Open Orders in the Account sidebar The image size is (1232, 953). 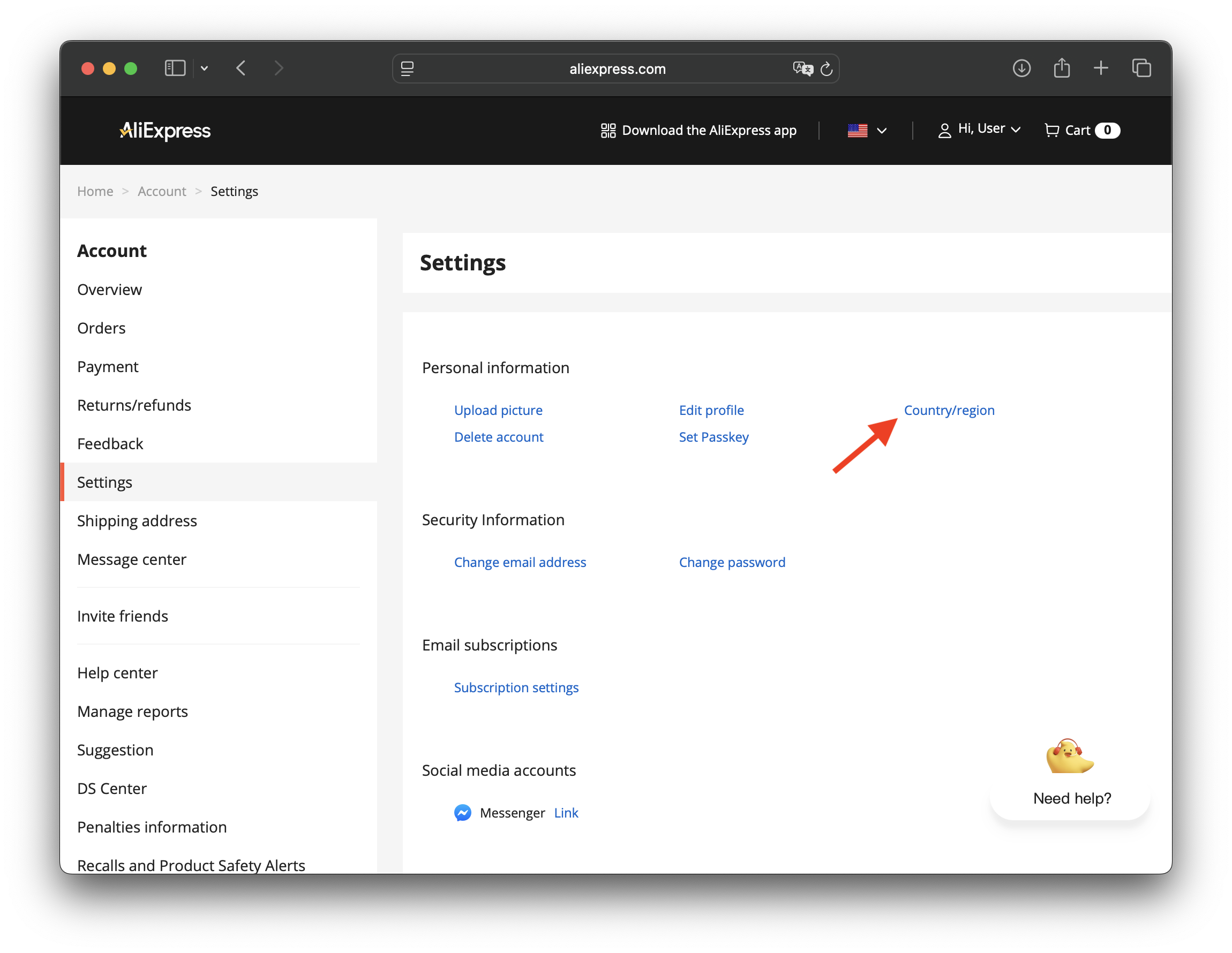(102, 328)
